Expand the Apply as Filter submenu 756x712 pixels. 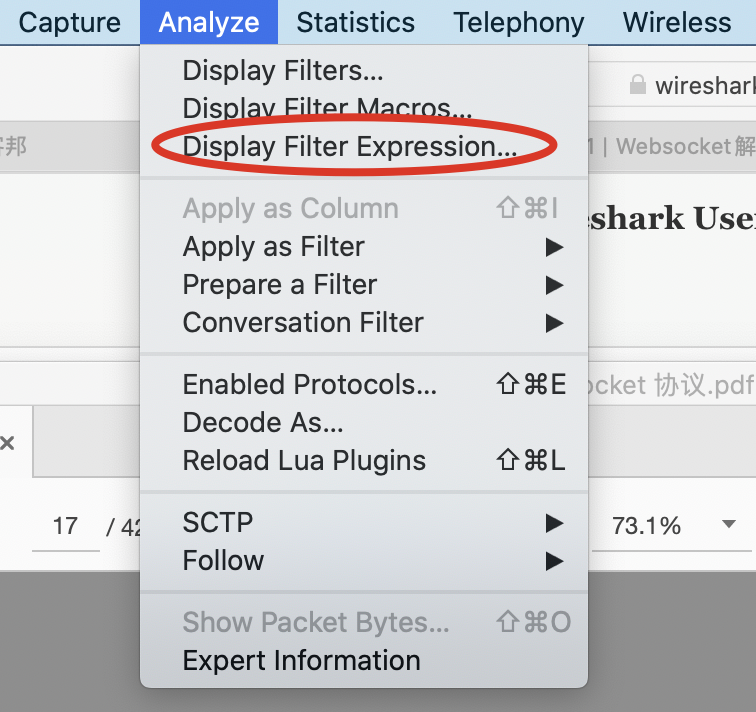(273, 247)
